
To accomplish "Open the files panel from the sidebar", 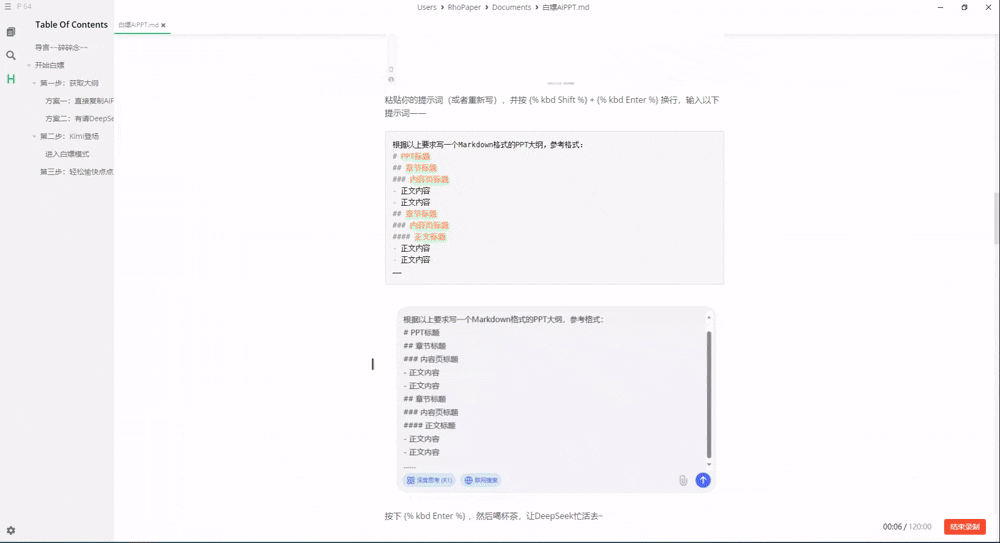I will pyautogui.click(x=11, y=32).
